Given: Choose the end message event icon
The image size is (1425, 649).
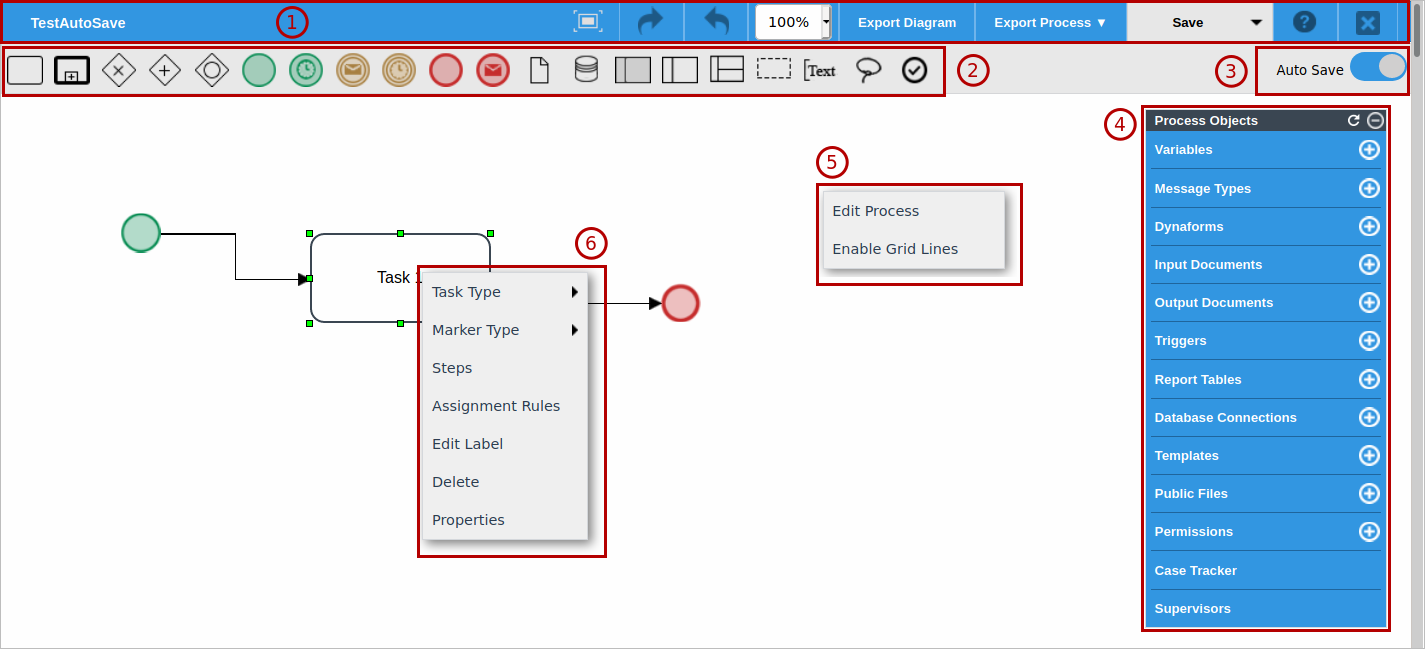Looking at the screenshot, I should (493, 70).
